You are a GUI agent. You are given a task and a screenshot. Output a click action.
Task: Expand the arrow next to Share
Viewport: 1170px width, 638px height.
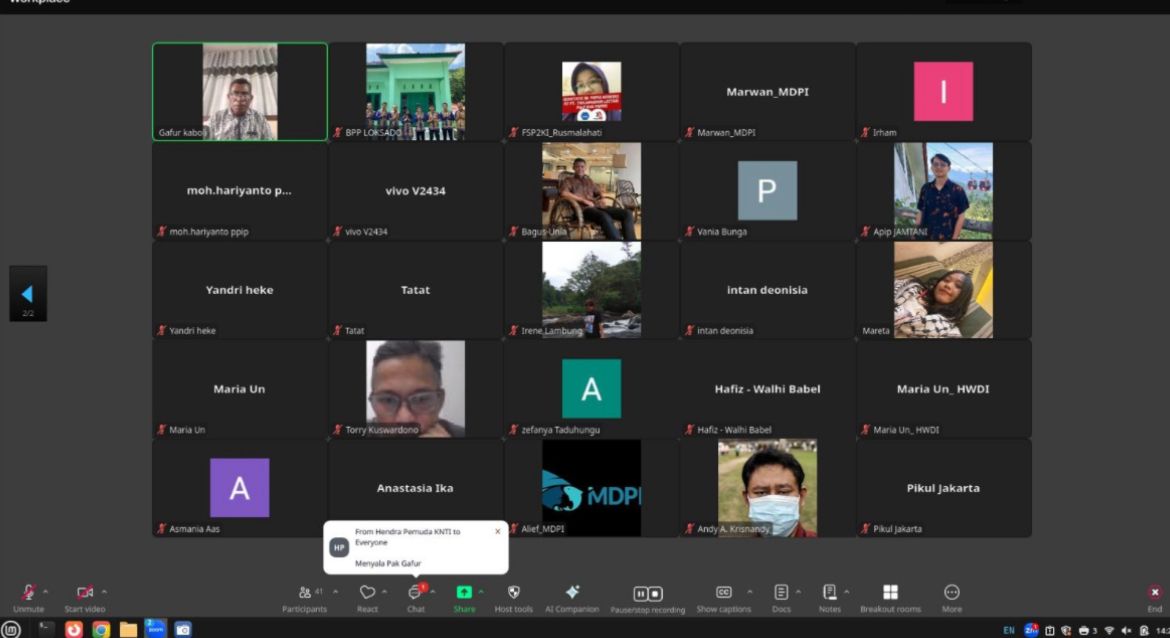(x=481, y=591)
